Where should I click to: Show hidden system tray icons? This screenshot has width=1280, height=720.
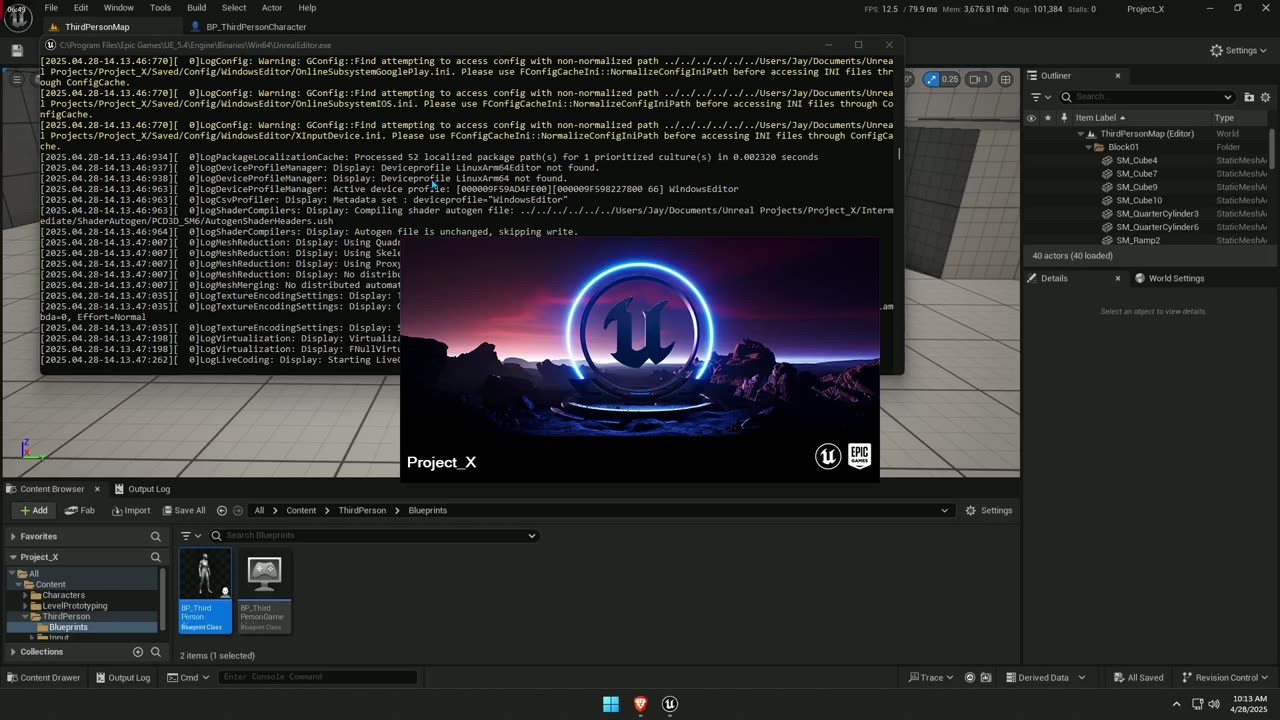[x=1176, y=704]
